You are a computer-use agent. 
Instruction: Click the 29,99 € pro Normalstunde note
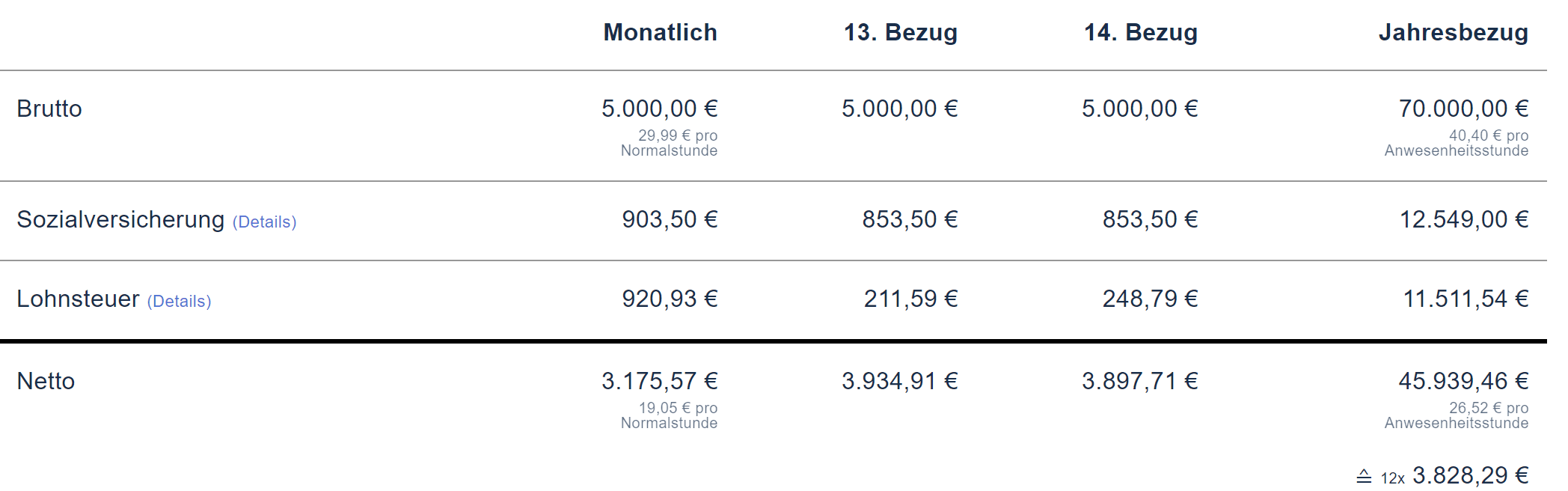pyautogui.click(x=670, y=143)
